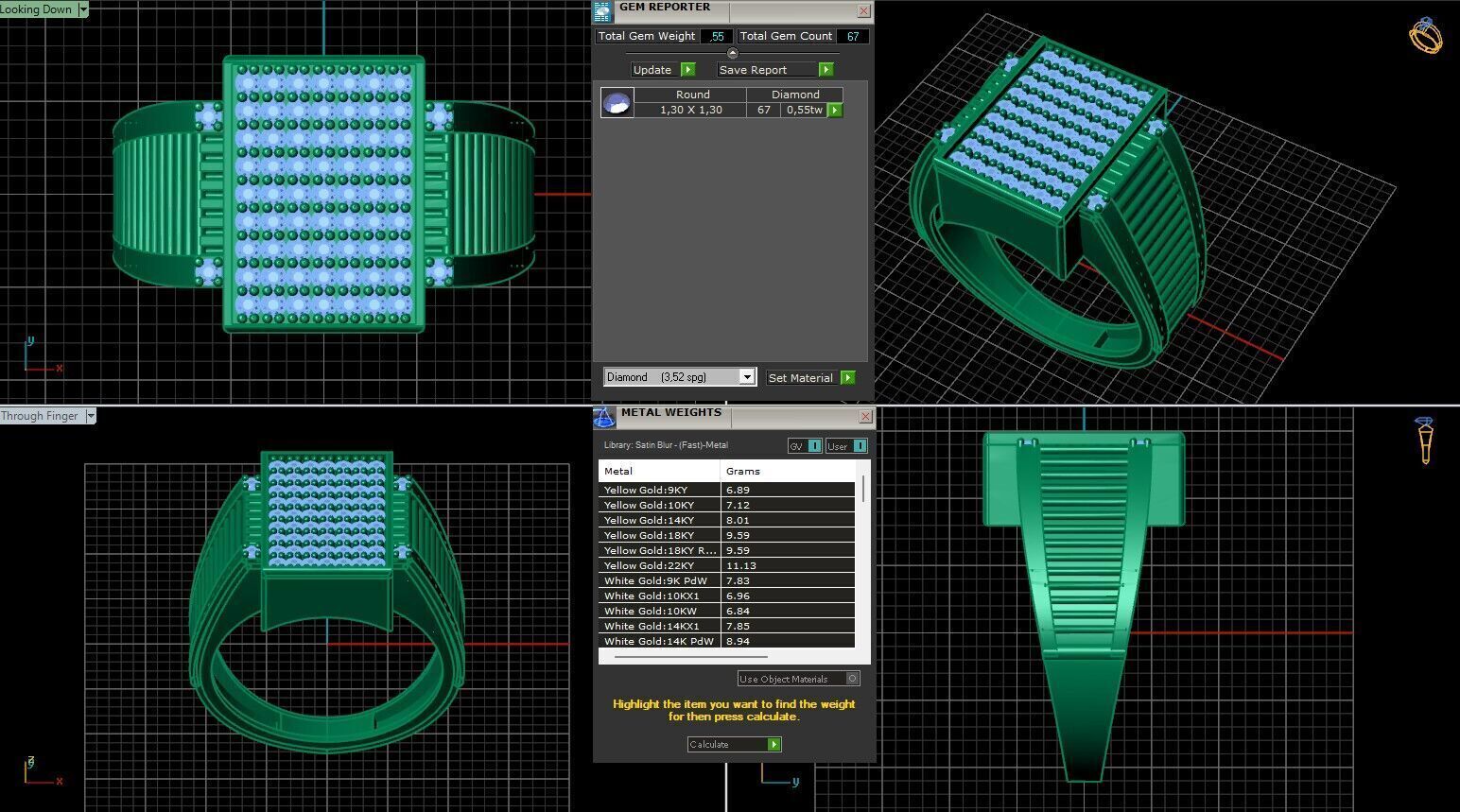The height and width of the screenshot is (812, 1460).
Task: Click green arrow next to Set Material
Action: [847, 377]
